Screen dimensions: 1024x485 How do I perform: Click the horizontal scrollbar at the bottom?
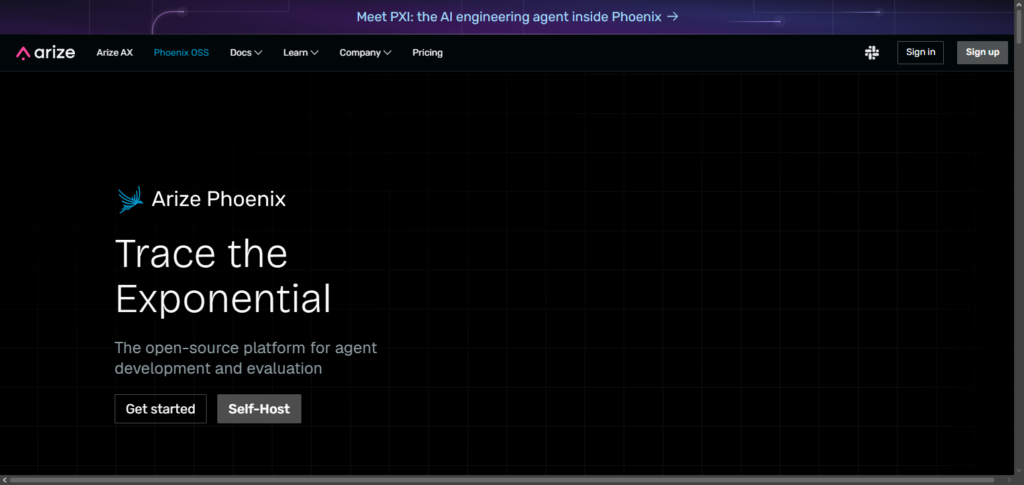click(x=502, y=480)
